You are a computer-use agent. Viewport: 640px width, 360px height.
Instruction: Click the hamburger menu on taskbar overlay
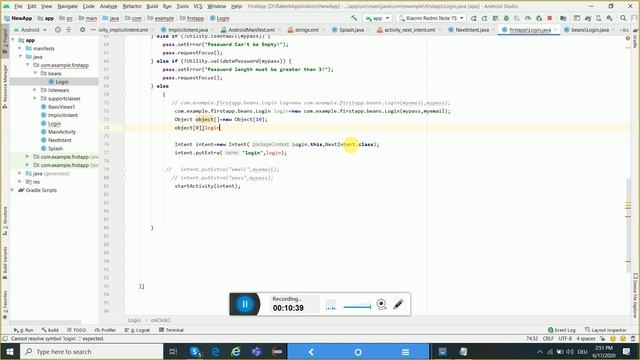(x=405, y=352)
